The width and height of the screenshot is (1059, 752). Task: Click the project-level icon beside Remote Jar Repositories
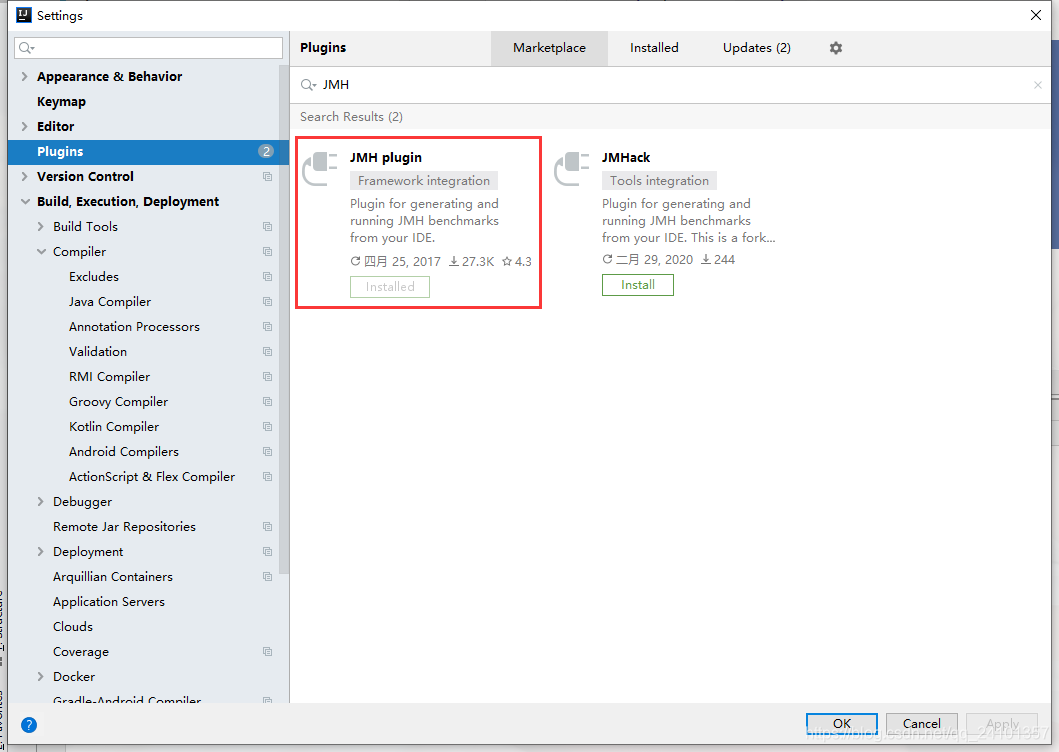click(x=267, y=526)
